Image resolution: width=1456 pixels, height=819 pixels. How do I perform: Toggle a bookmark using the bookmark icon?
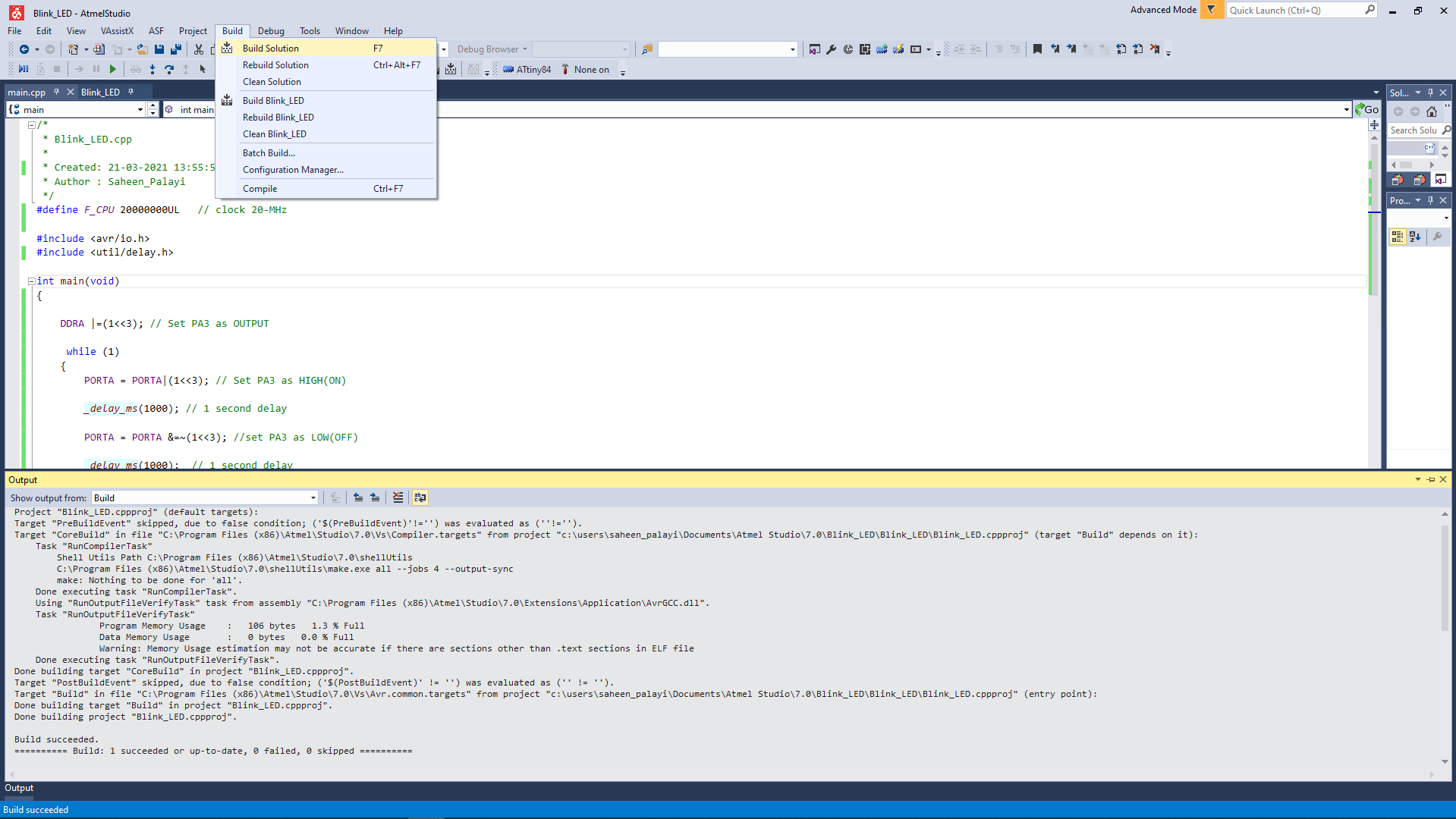pyautogui.click(x=1037, y=49)
